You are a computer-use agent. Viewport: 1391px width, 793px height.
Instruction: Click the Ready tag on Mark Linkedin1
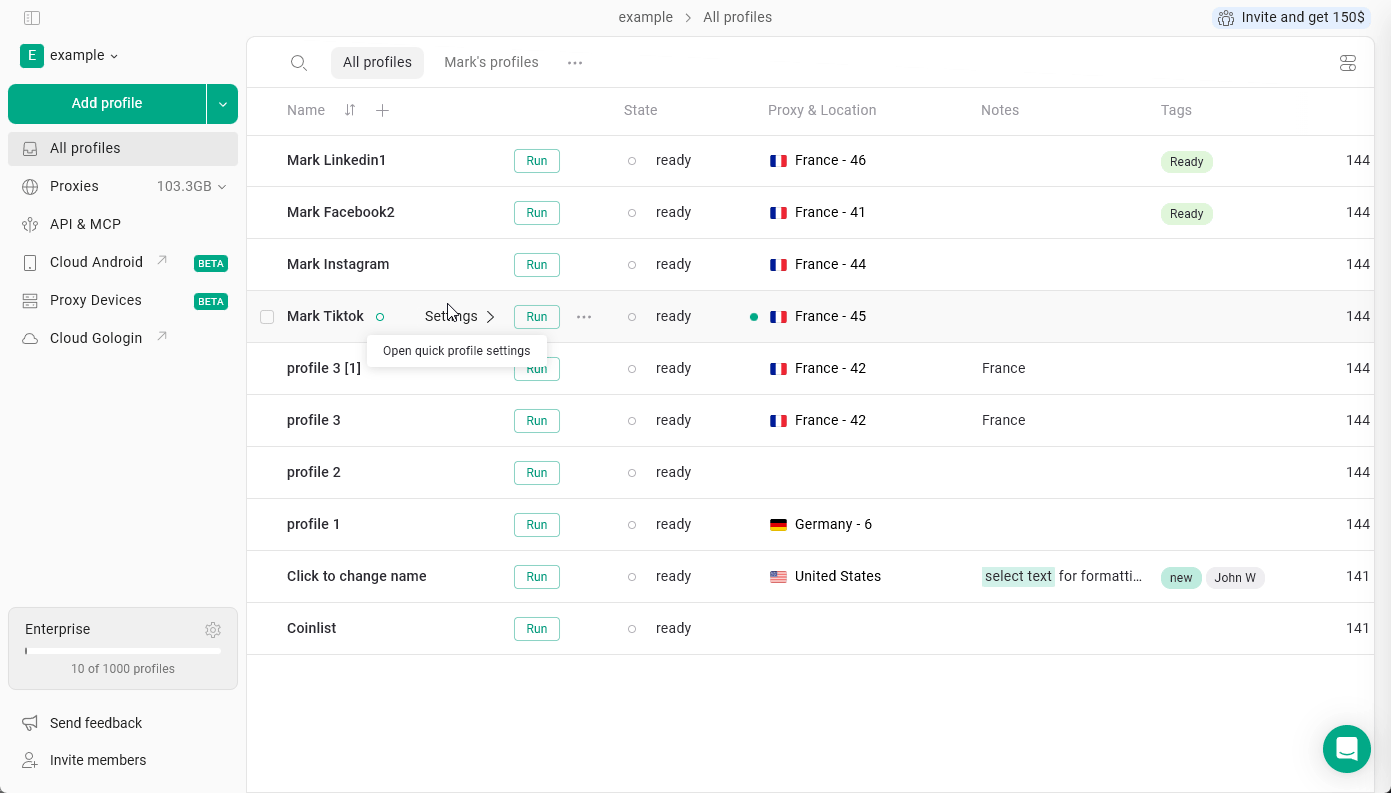(1186, 162)
